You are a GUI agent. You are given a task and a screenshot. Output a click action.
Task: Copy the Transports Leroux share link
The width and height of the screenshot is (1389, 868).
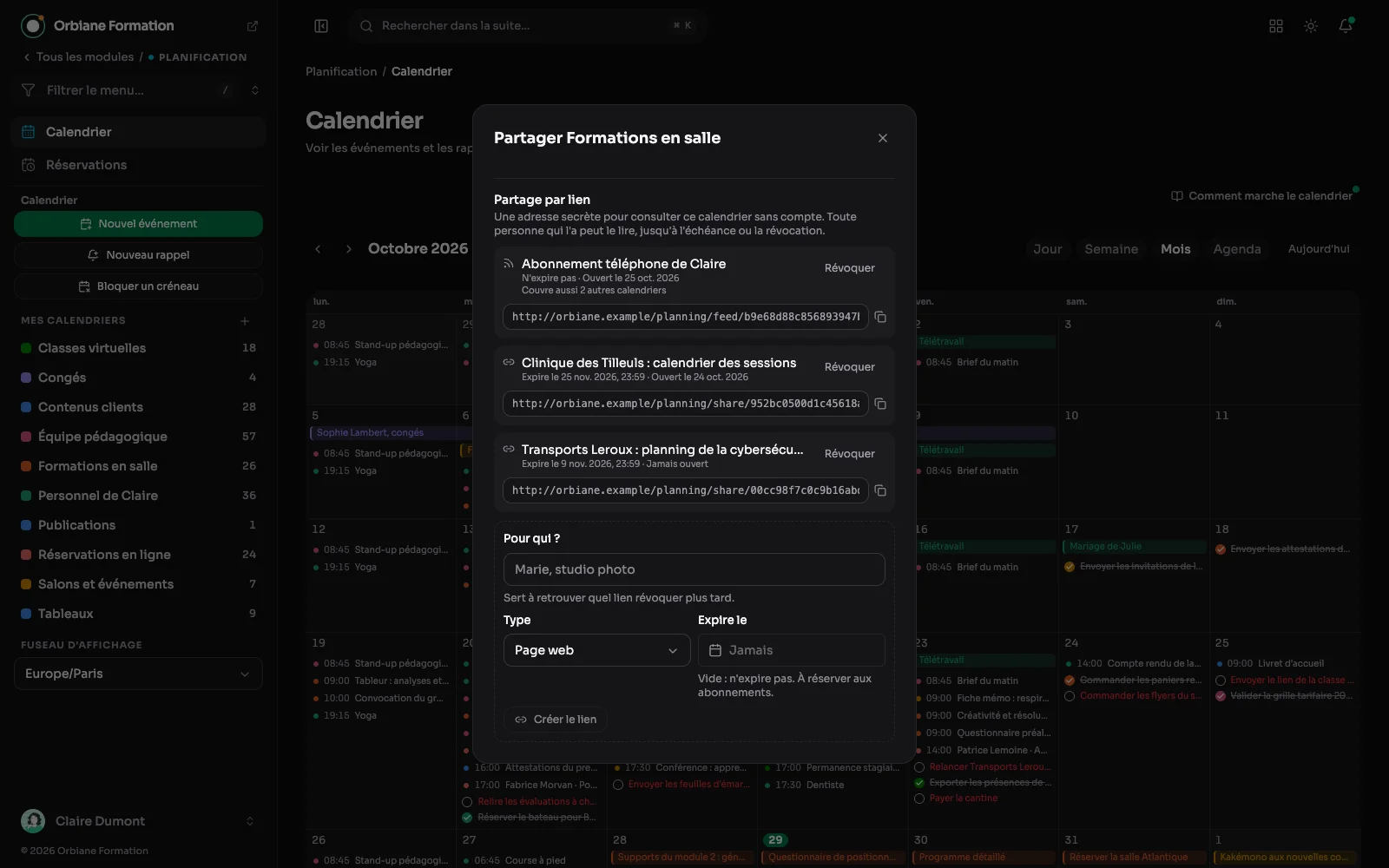click(880, 490)
